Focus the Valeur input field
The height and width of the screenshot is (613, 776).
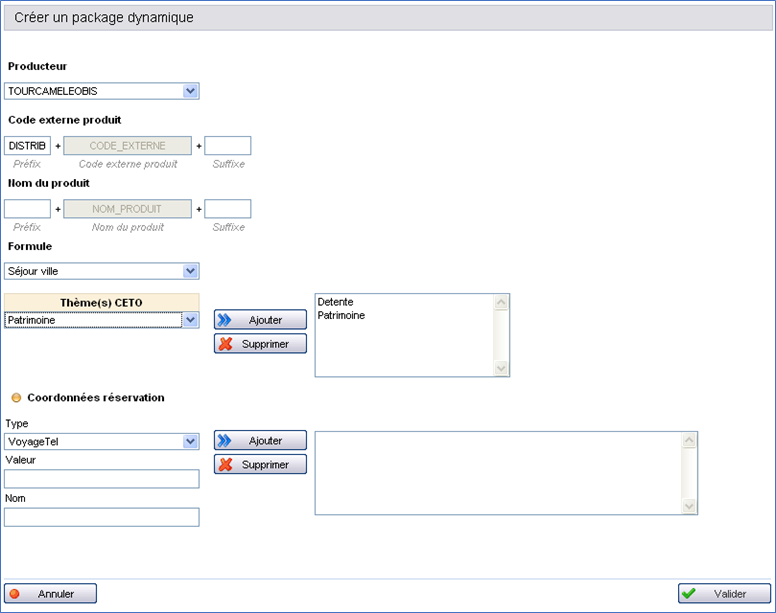pyautogui.click(x=101, y=479)
